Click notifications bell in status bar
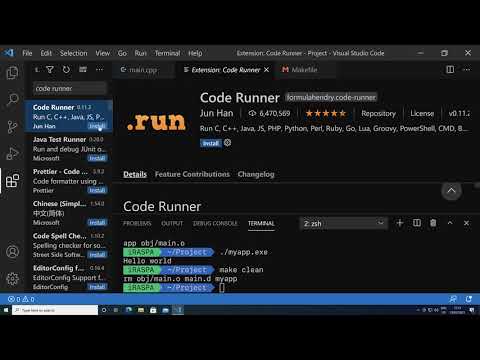 pos(469,299)
